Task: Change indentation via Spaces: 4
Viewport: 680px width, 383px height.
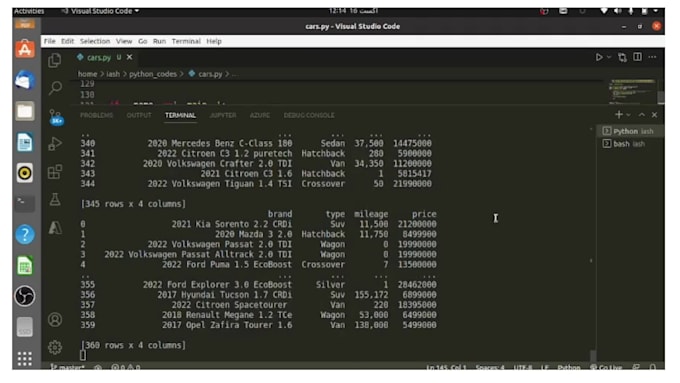Action: point(490,367)
